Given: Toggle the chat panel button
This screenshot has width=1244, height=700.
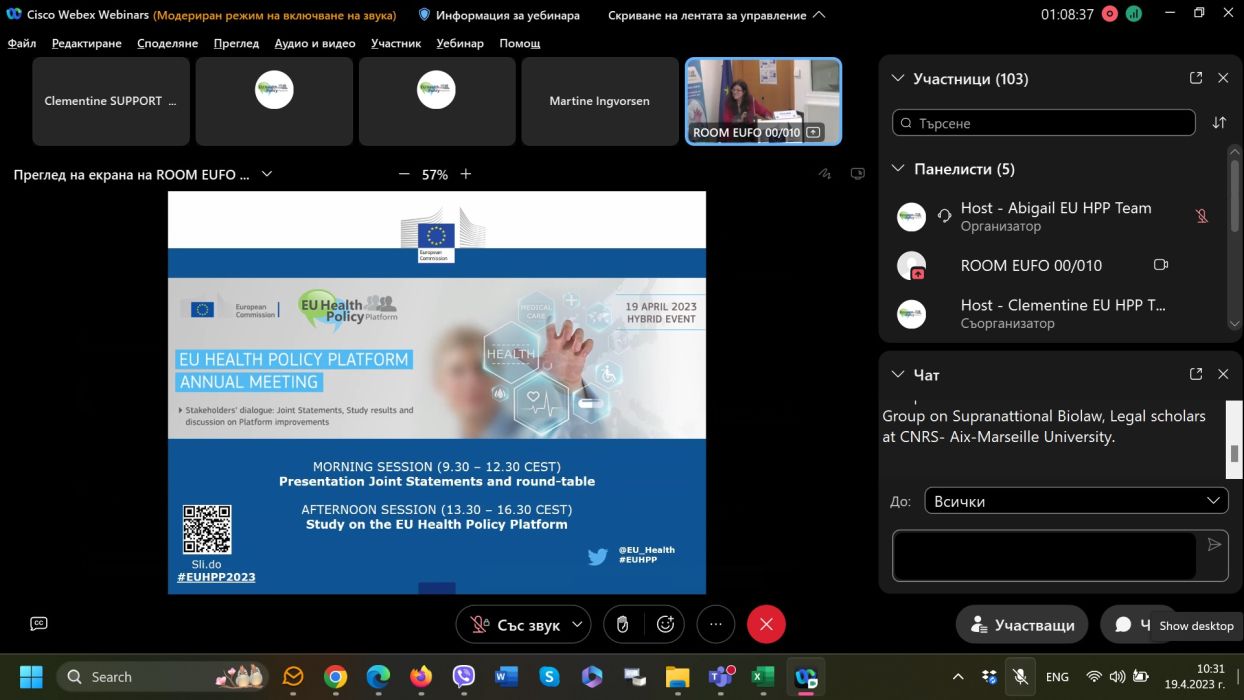Looking at the screenshot, I should pos(1134,625).
